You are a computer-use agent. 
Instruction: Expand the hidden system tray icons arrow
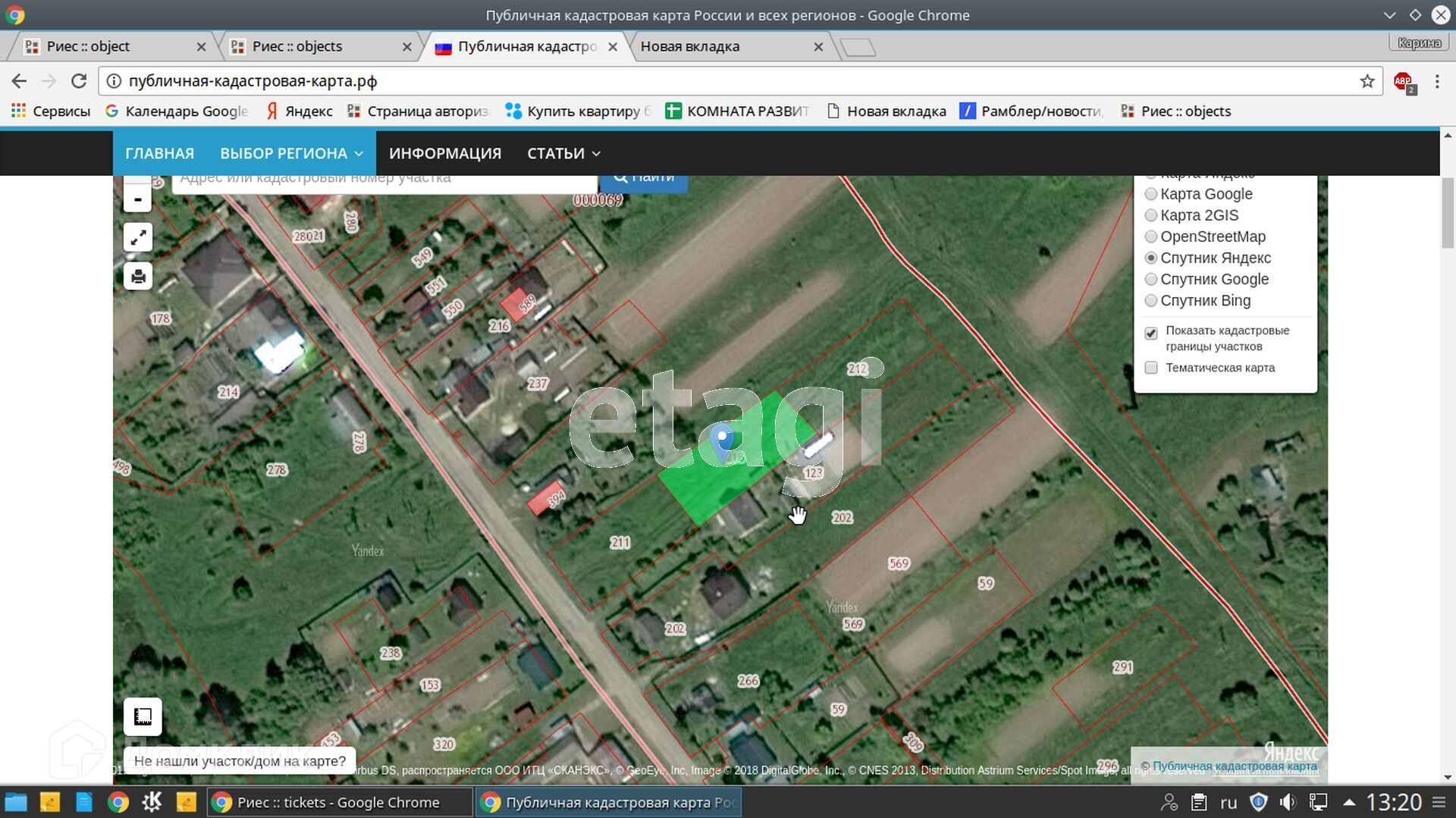coord(1349,802)
